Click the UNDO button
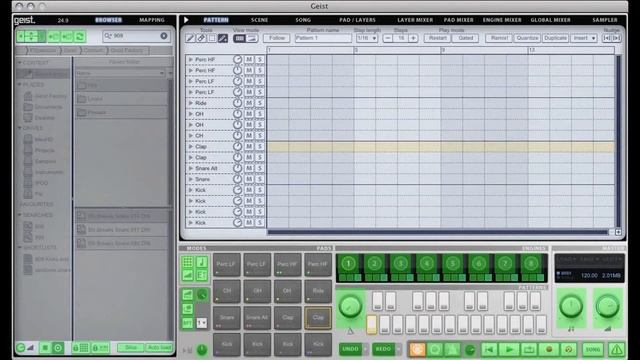Viewport: 640px width, 360px height. pyautogui.click(x=350, y=349)
